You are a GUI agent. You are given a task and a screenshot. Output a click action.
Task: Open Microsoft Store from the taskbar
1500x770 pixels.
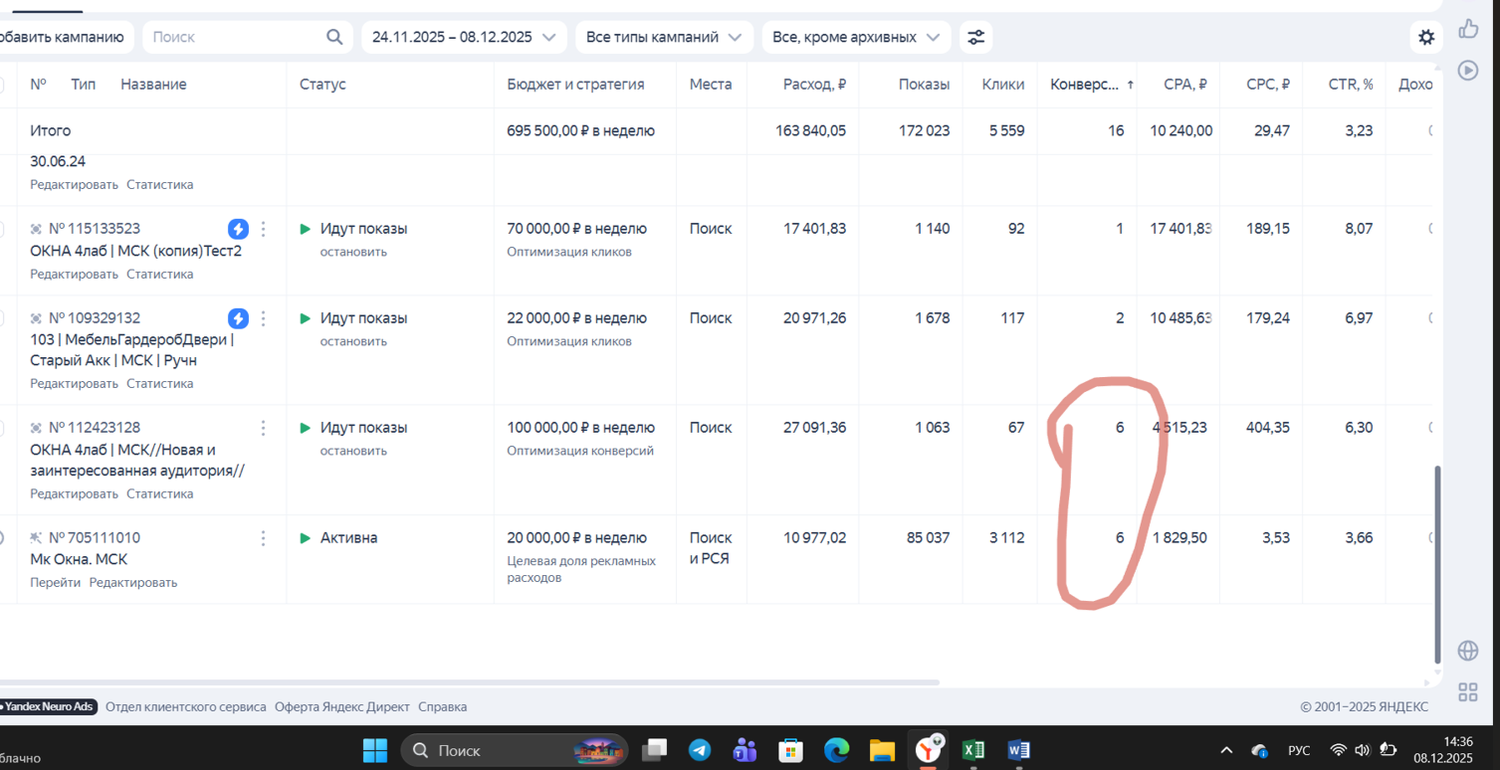pos(791,750)
